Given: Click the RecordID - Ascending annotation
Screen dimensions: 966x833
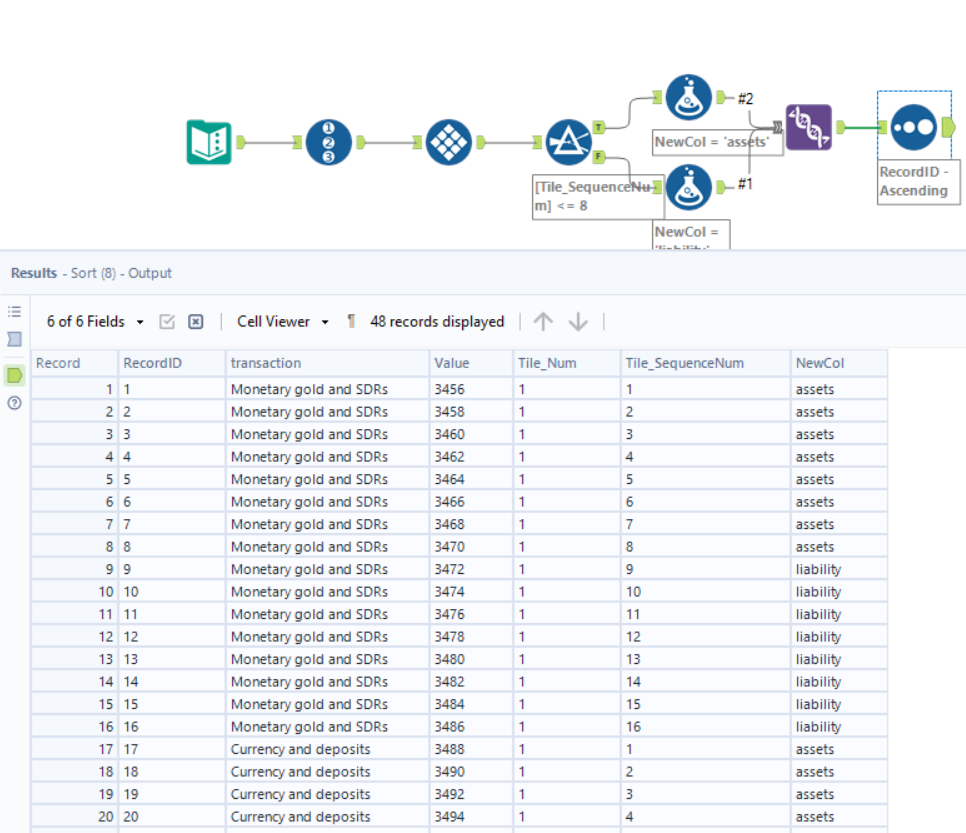Looking at the screenshot, I should point(918,181).
